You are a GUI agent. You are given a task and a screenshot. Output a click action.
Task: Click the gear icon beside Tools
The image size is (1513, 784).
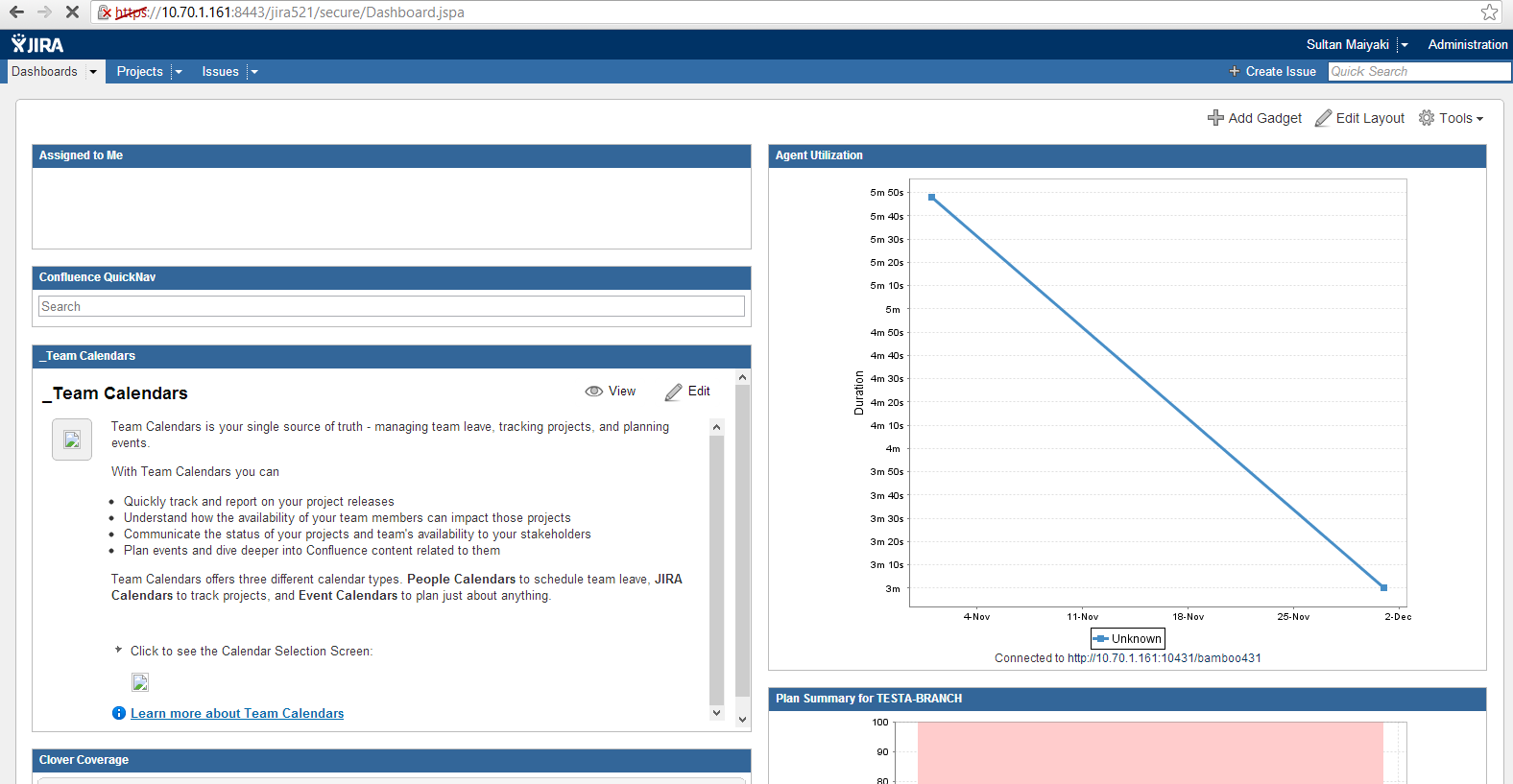(1427, 118)
